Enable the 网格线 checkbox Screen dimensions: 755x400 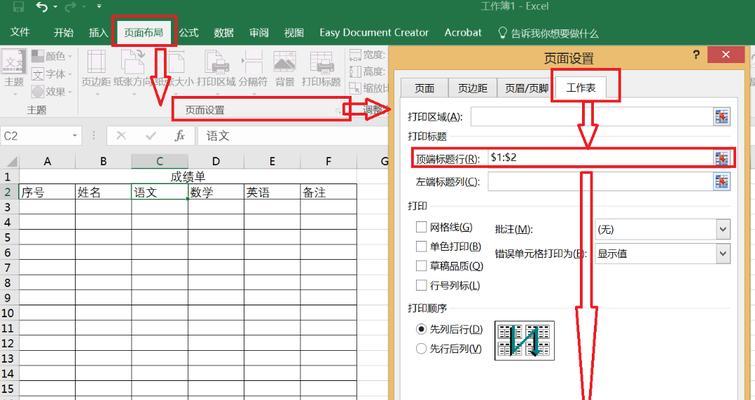coord(421,227)
